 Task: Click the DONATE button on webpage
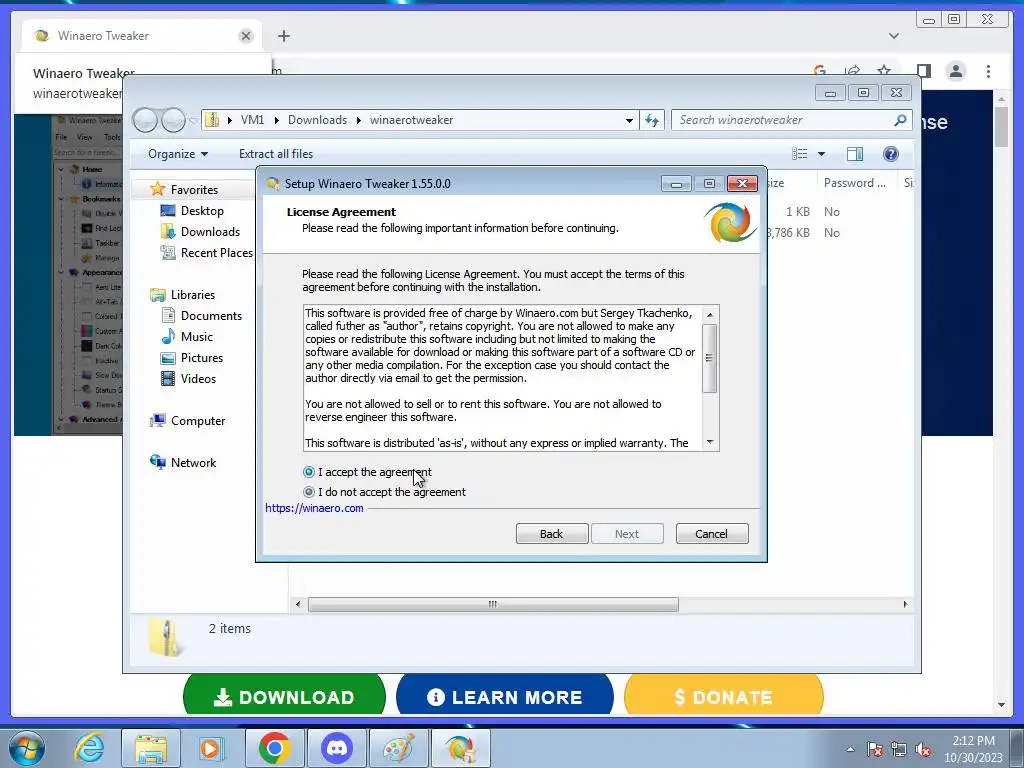pos(724,696)
